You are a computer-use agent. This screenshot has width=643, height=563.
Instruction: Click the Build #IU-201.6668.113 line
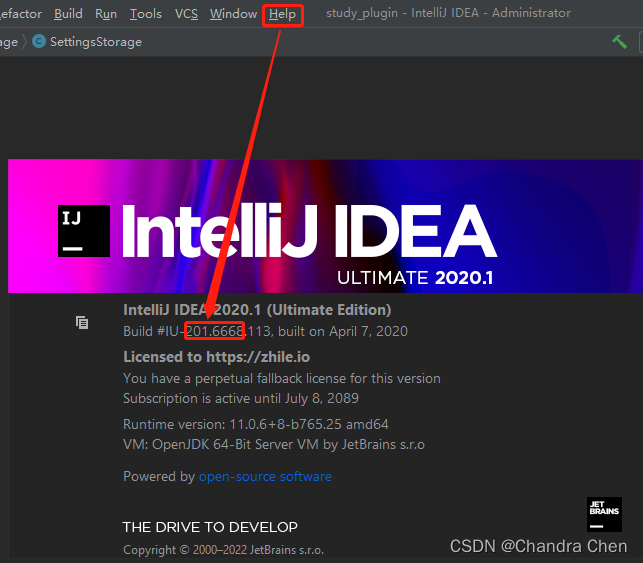[265, 331]
